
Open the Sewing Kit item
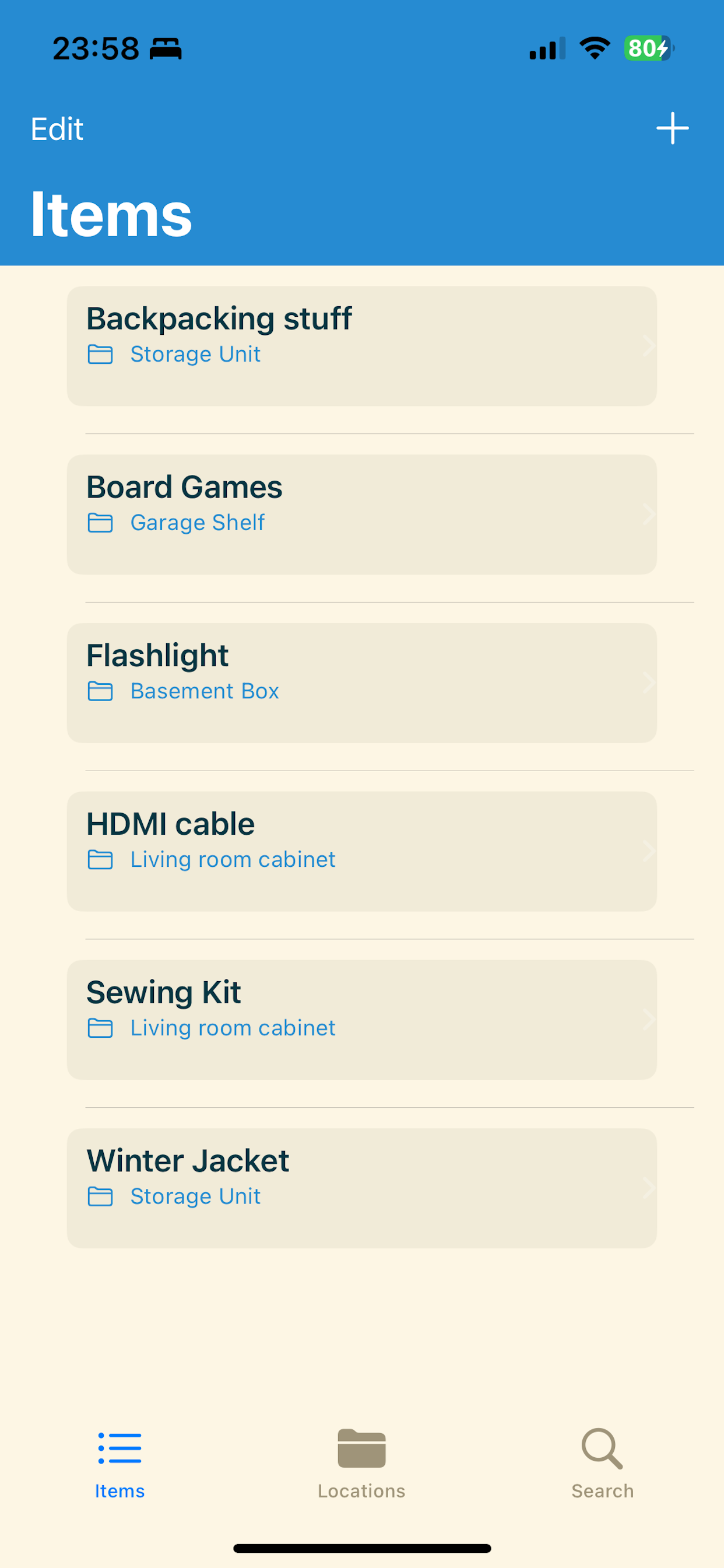click(361, 1020)
